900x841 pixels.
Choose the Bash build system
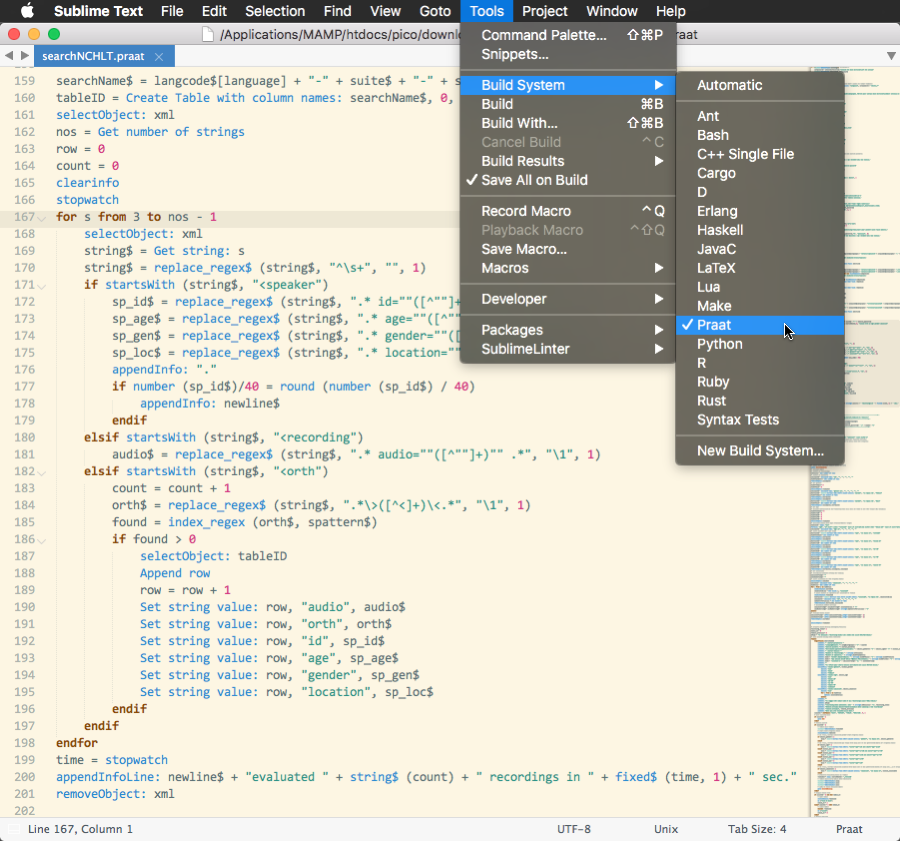click(x=760, y=135)
